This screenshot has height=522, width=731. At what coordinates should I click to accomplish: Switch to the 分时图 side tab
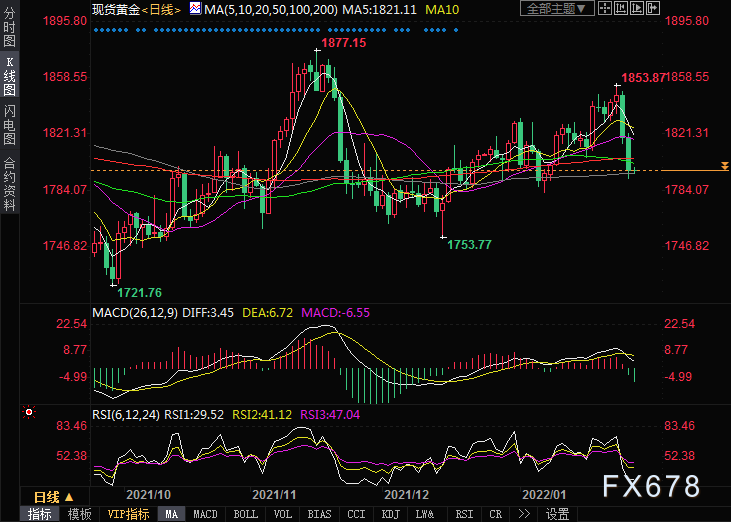9,27
